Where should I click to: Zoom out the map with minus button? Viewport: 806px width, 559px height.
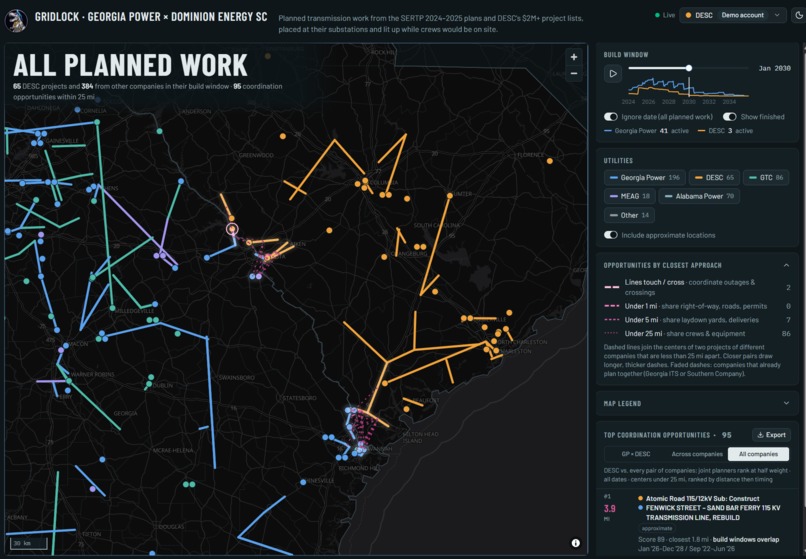[574, 74]
